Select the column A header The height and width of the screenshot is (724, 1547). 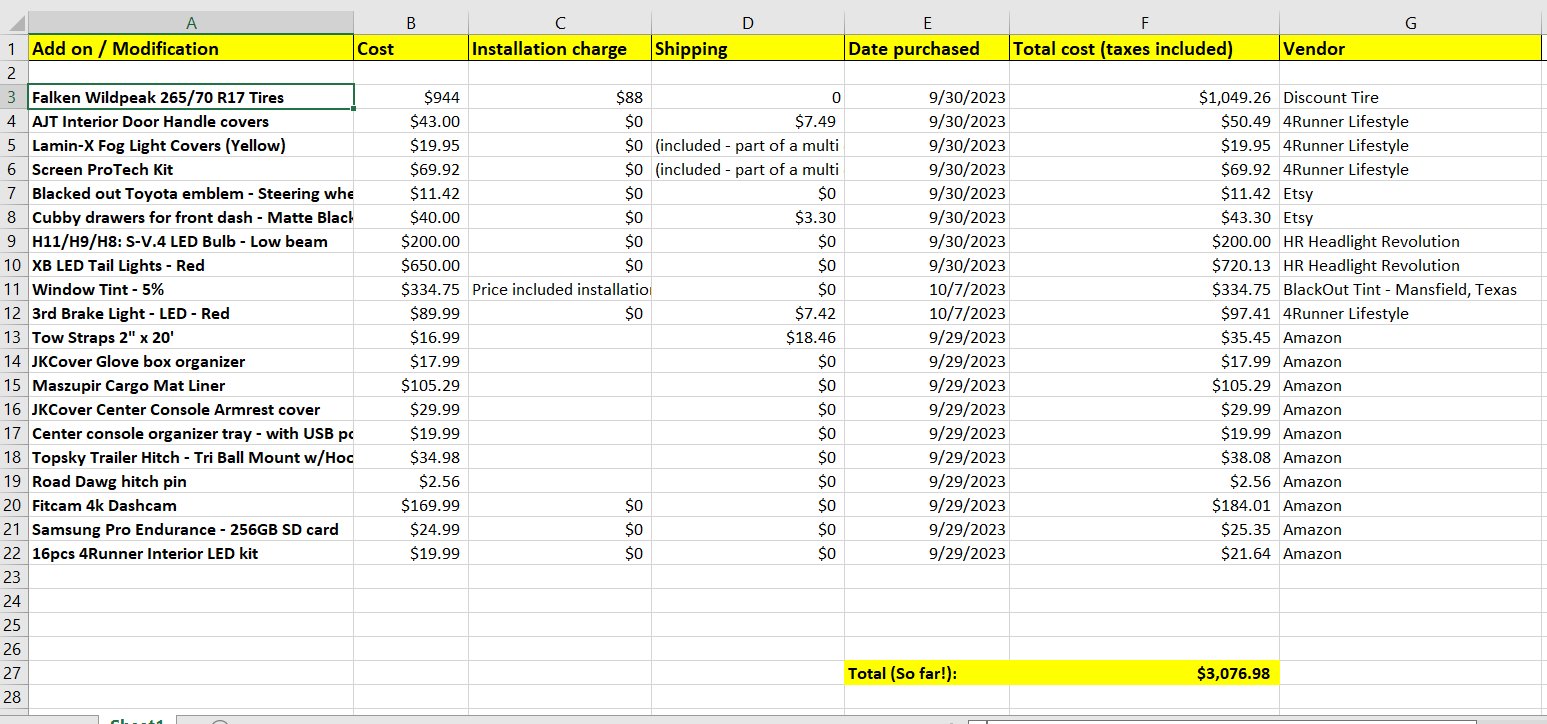tap(191, 23)
